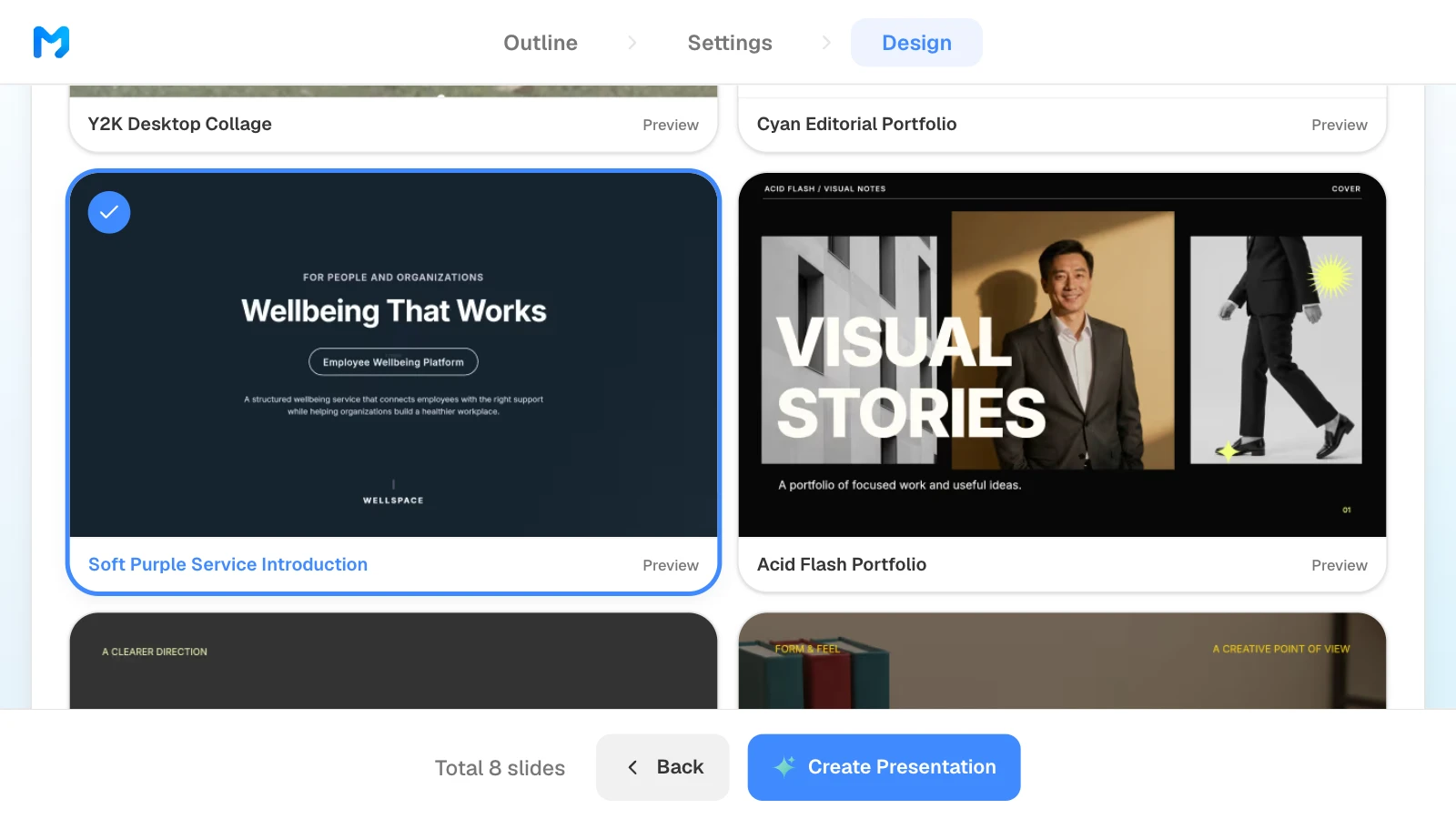Click the blue M app logo
Viewport: 1456px width, 819px height.
point(51,42)
